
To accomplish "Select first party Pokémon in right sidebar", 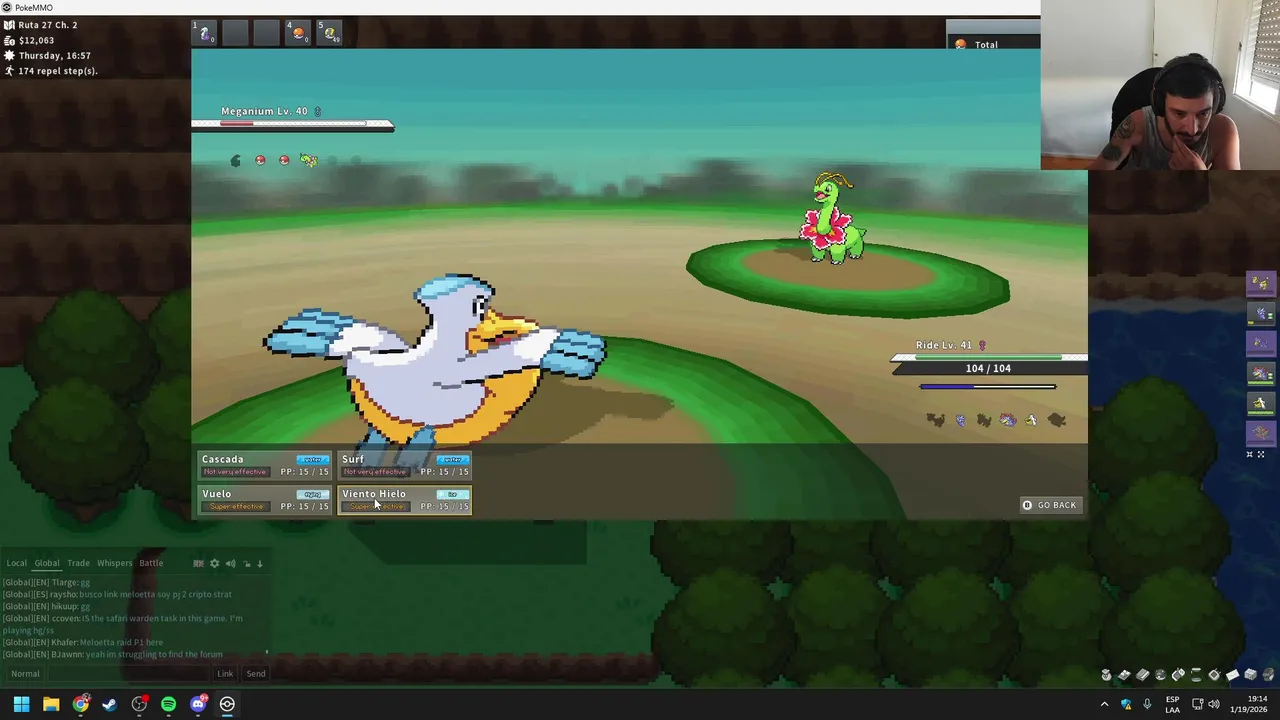I will pos(1261,285).
